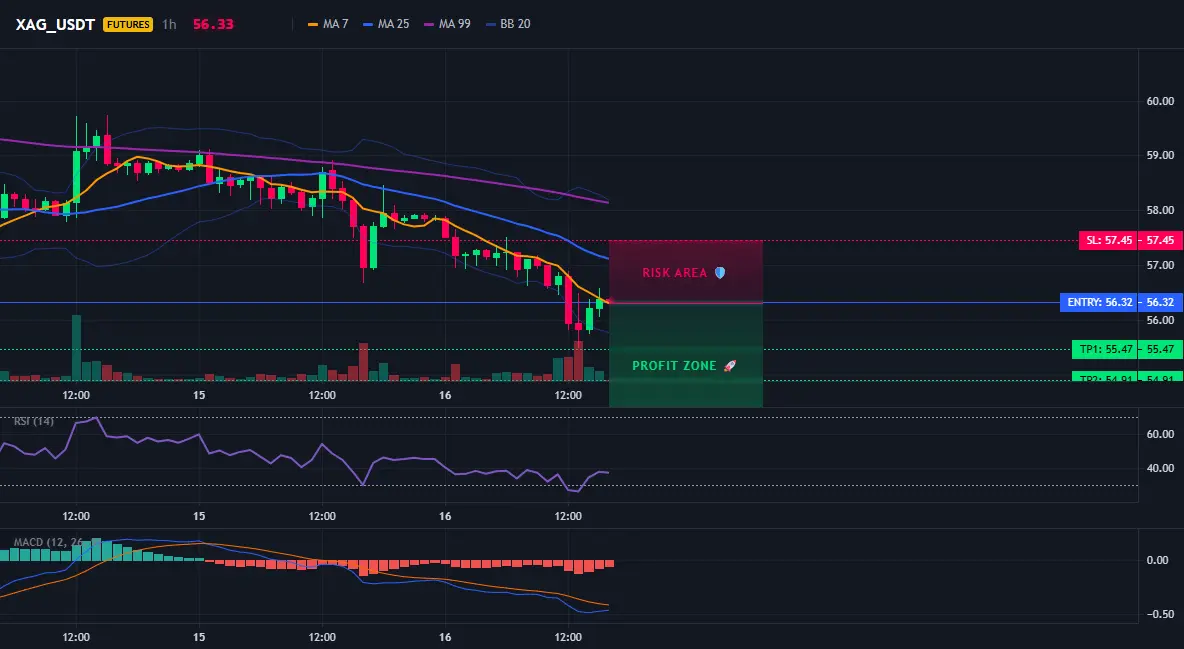Click the orange MA 7 color dash in legend
Screen dimensions: 1184x649
(x=313, y=24)
